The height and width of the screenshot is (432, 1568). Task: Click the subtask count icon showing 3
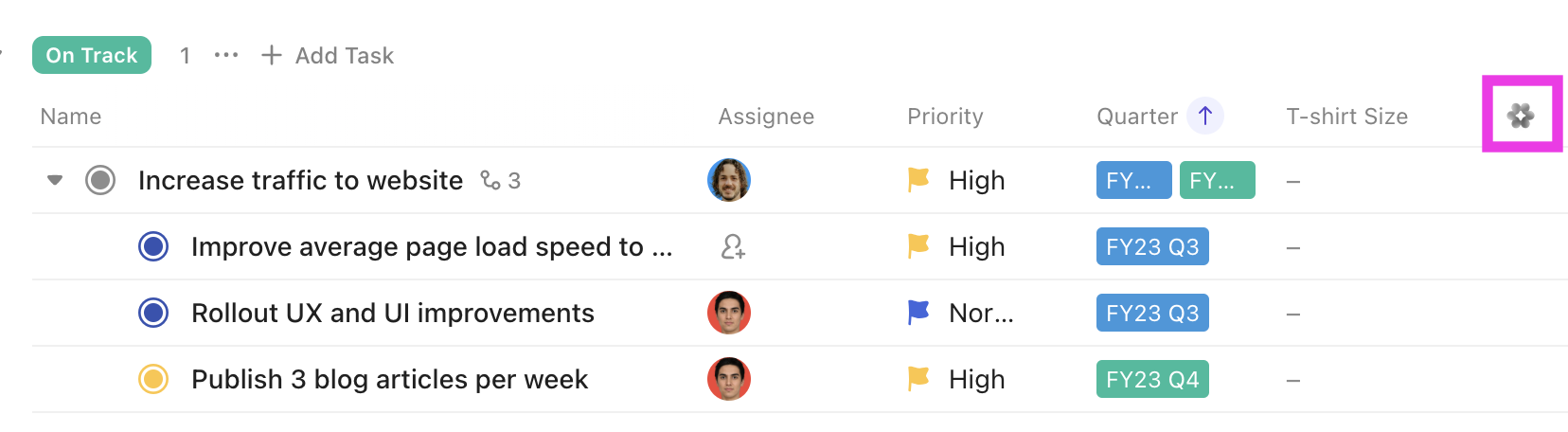click(500, 180)
